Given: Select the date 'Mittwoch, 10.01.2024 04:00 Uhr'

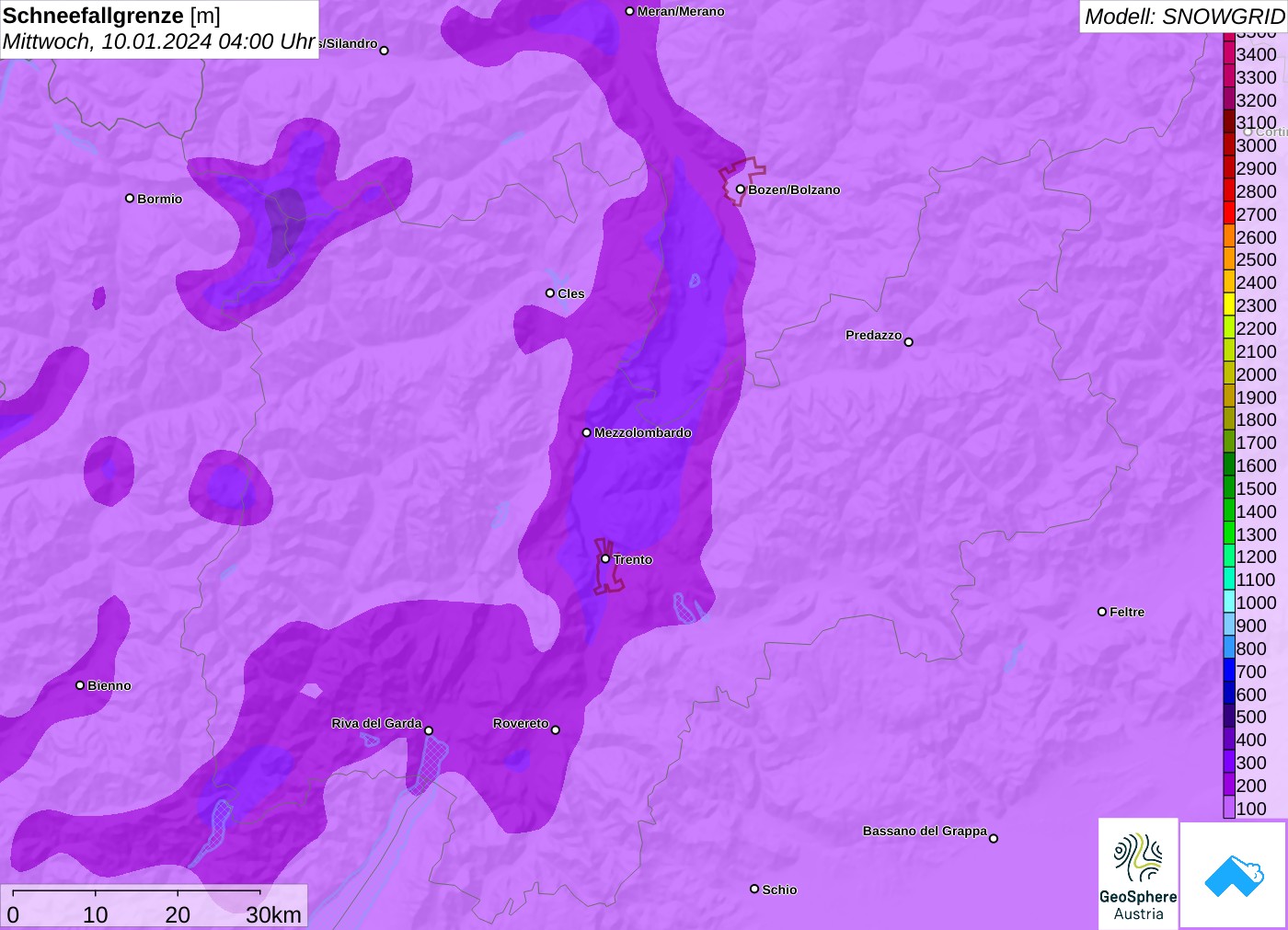Looking at the screenshot, I should click(159, 41).
